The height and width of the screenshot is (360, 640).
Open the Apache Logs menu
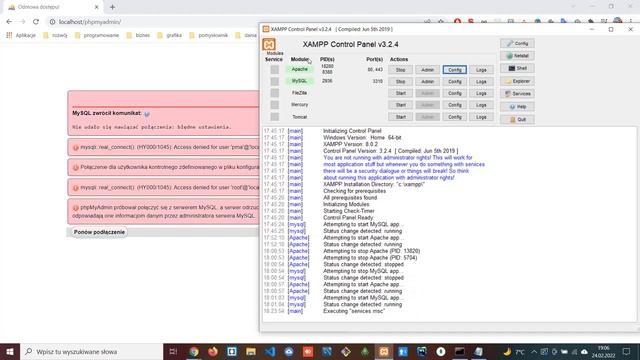point(481,70)
